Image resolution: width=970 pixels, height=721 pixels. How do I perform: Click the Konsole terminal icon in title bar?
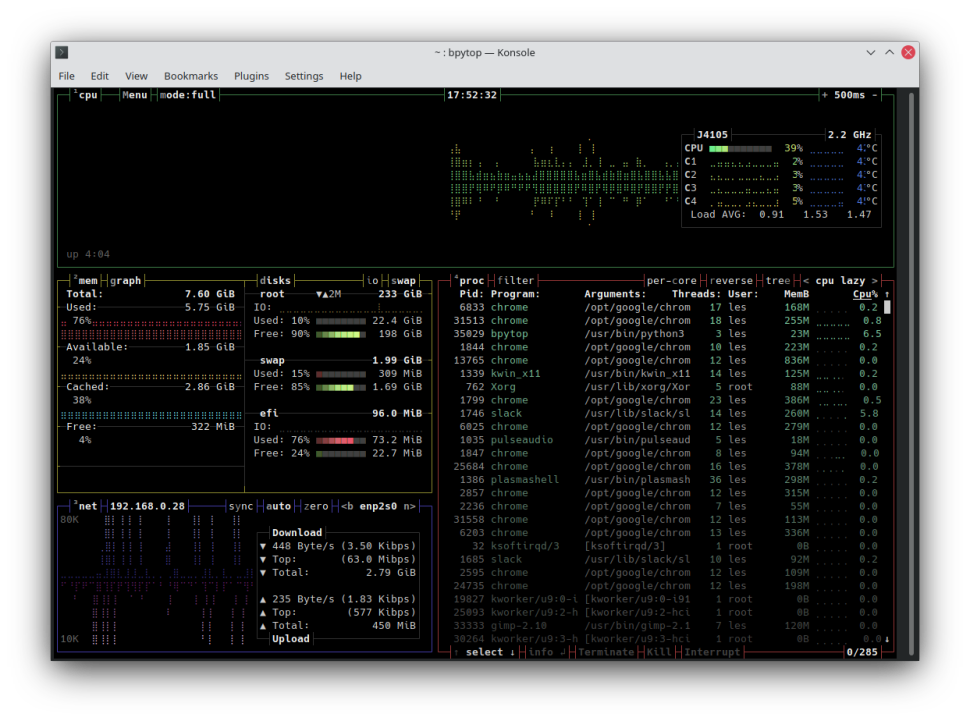coord(62,53)
